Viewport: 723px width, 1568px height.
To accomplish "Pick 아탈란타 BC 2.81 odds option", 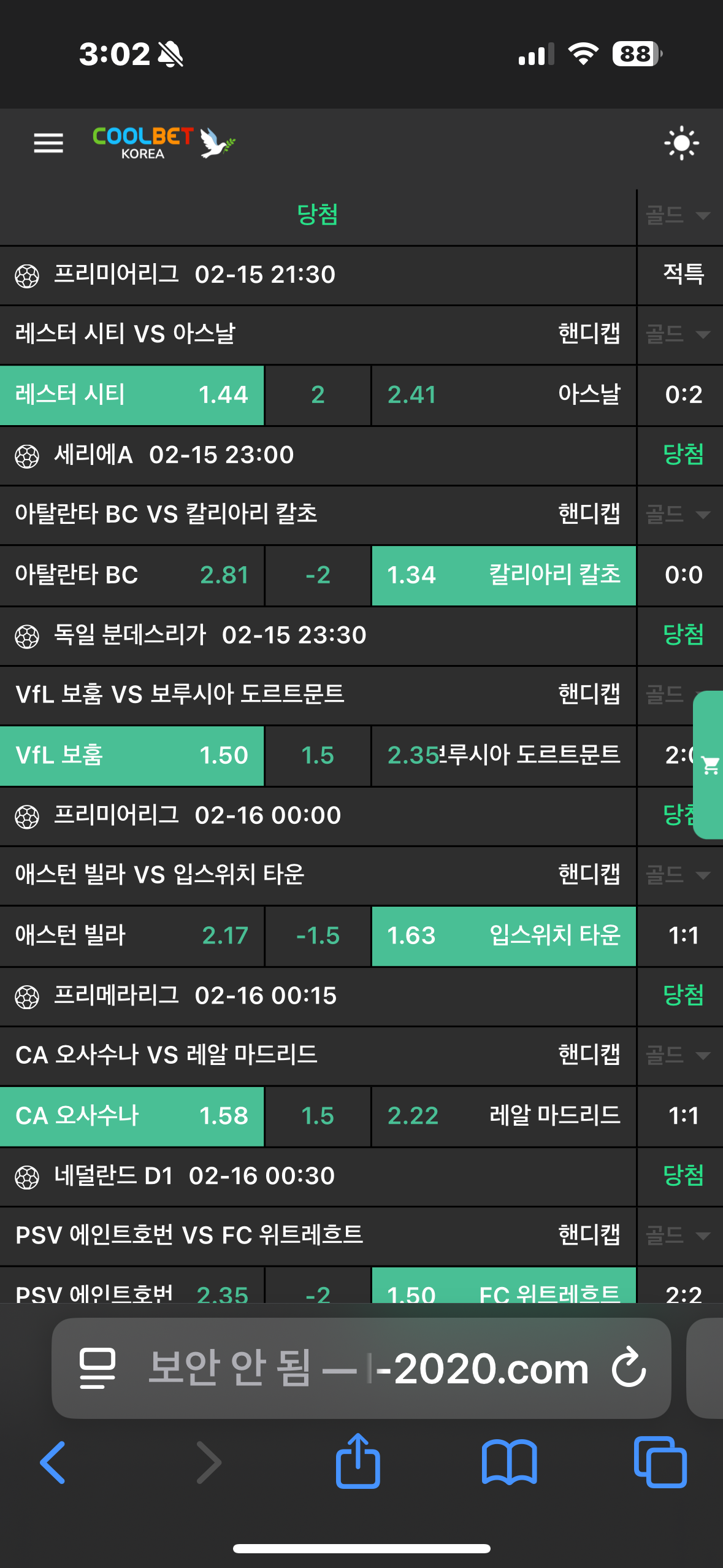I will (132, 575).
